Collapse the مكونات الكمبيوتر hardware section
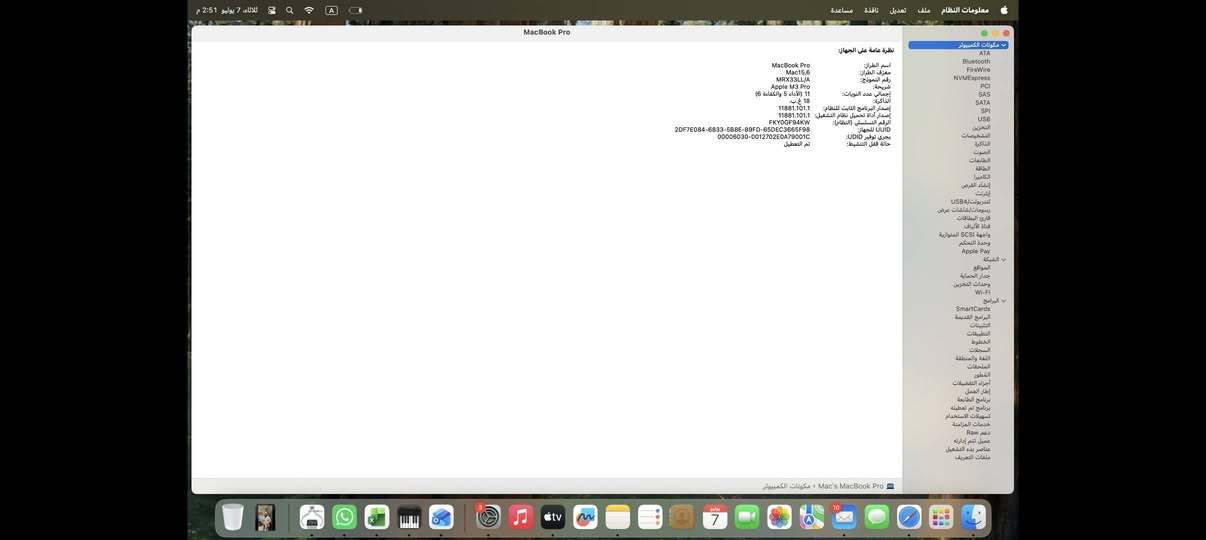 (x=1004, y=45)
